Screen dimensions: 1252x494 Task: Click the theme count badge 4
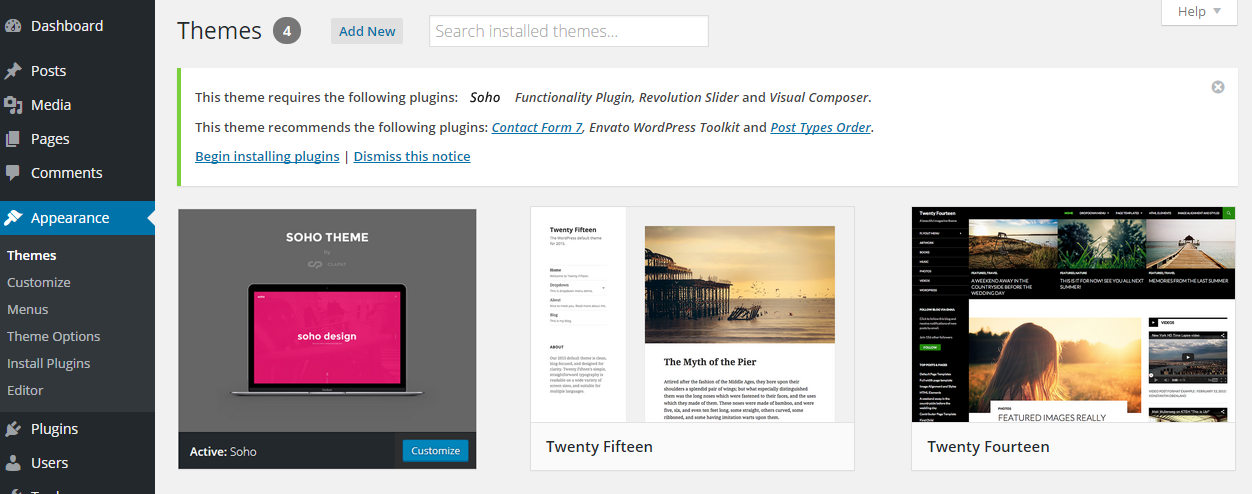tap(287, 31)
